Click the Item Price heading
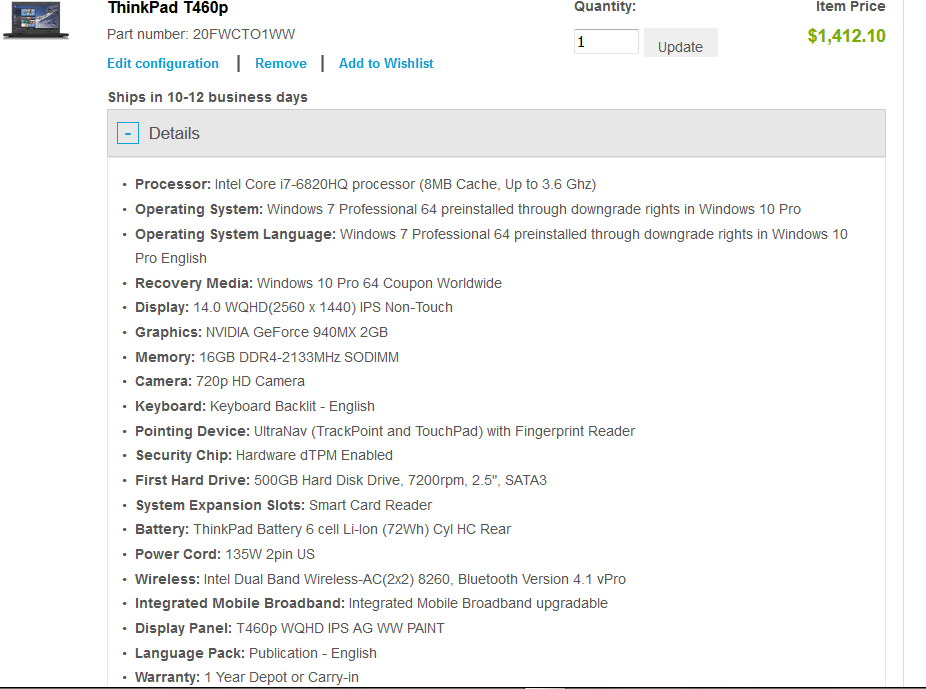 pos(850,6)
